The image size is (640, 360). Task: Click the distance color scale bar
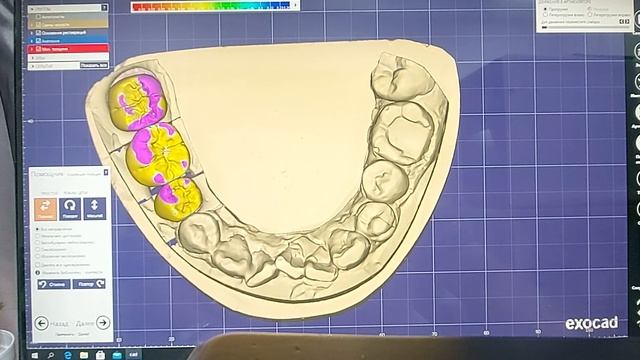point(211,6)
